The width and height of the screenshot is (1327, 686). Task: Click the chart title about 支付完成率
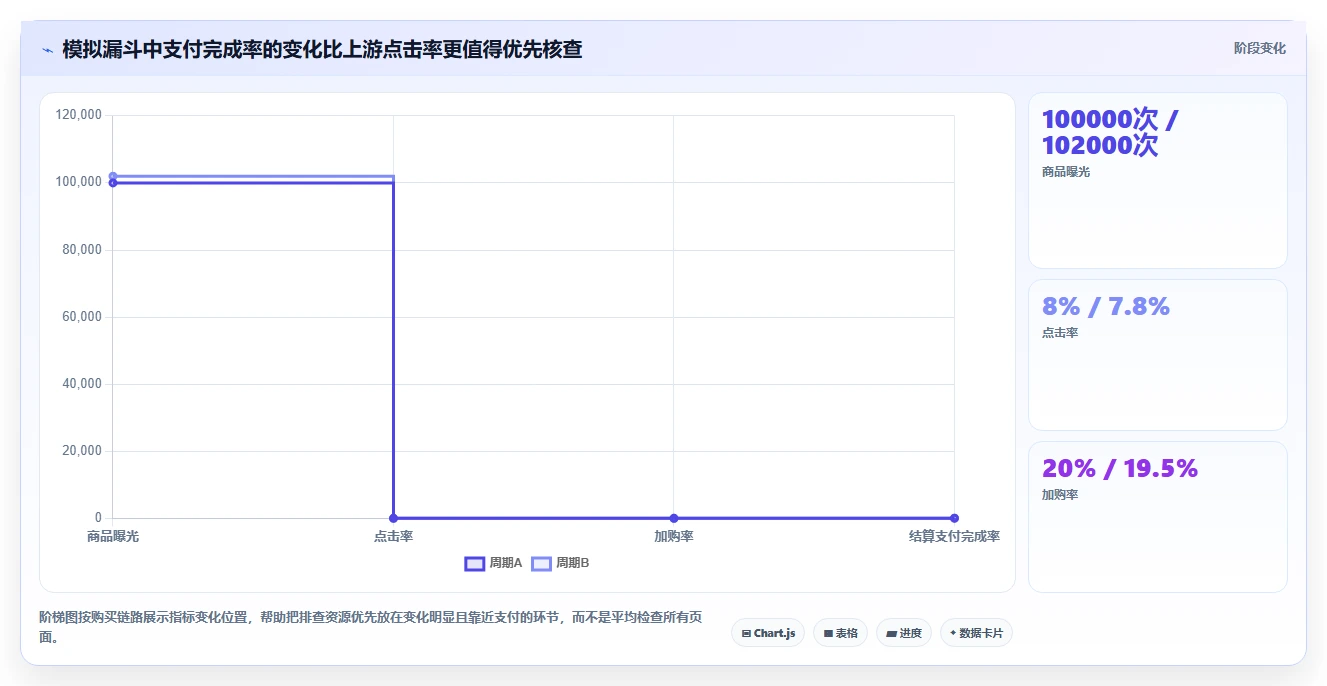click(322, 49)
